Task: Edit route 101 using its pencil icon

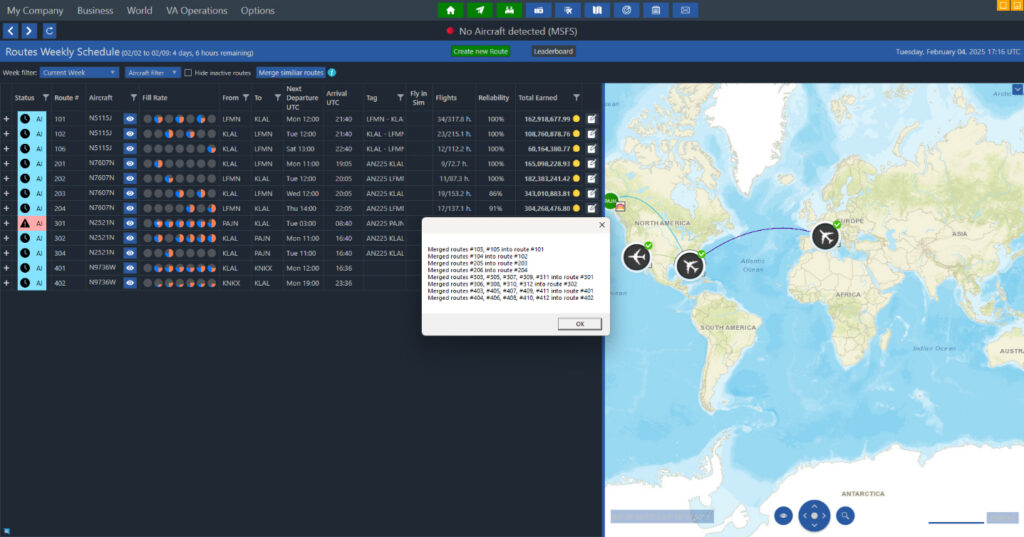Action: pos(592,119)
